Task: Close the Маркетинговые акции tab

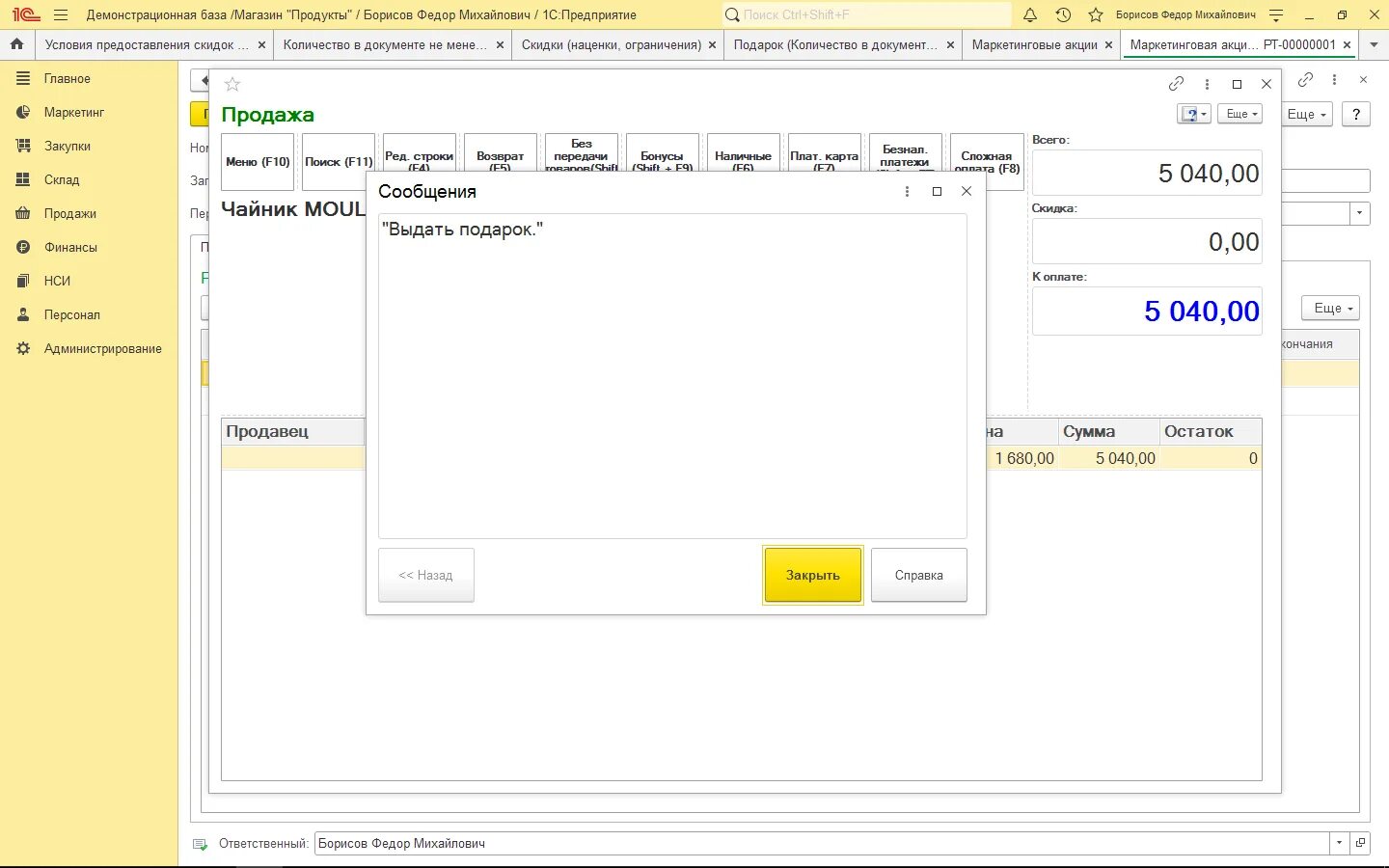Action: [x=1108, y=44]
